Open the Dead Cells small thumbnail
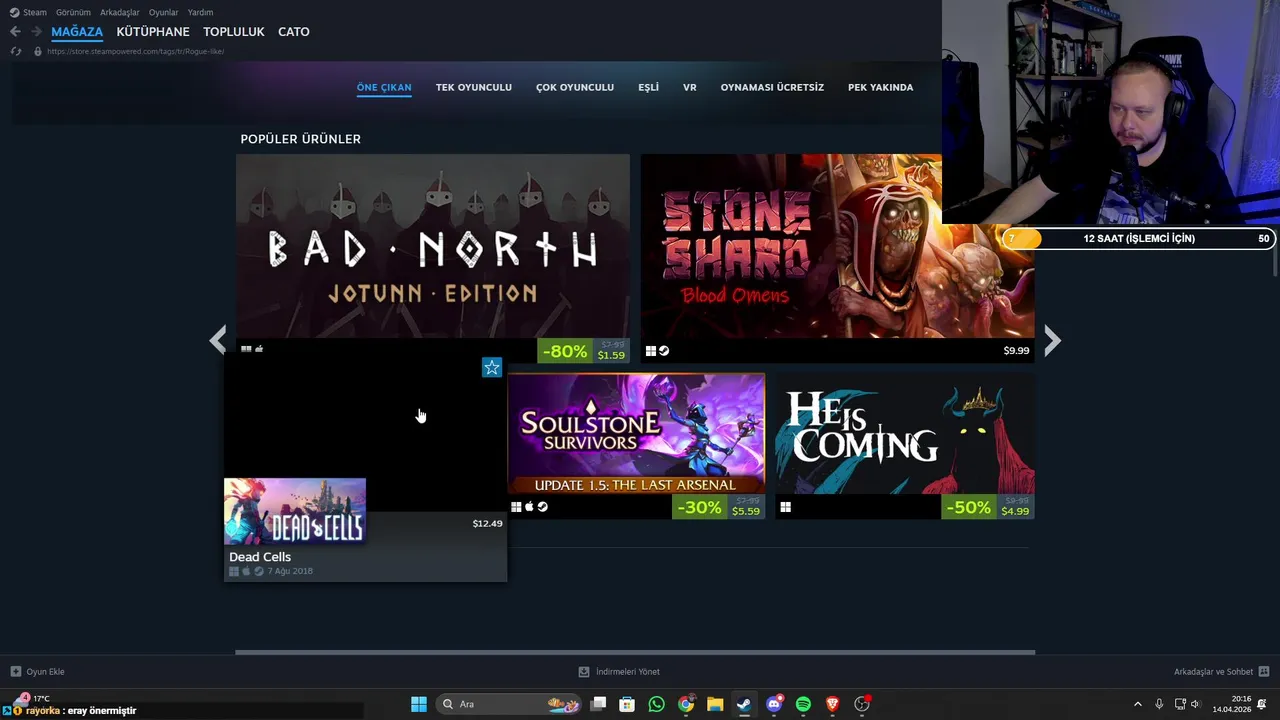The width and height of the screenshot is (1280, 720). point(295,511)
